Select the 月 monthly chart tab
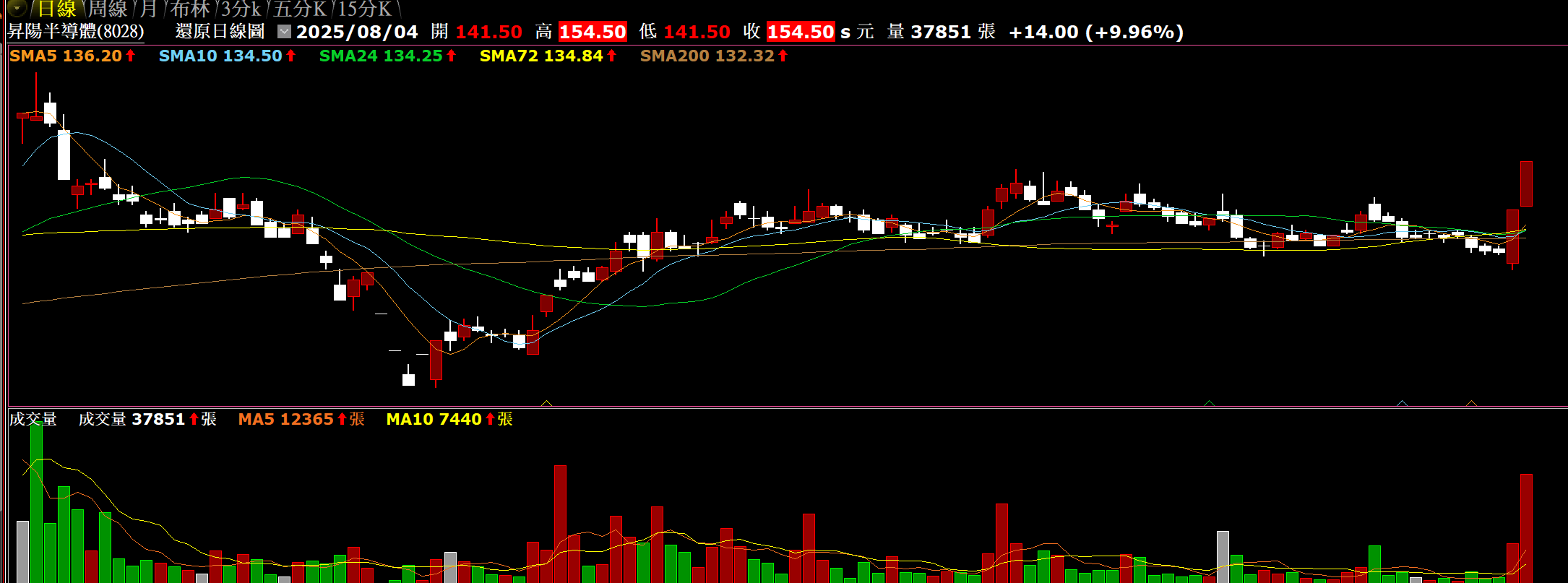1568x583 pixels. coord(148,9)
